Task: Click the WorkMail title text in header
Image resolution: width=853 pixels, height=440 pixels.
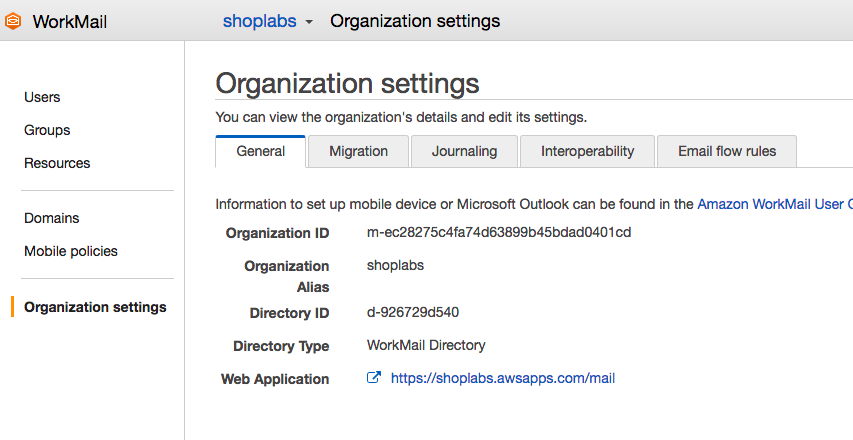Action: [70, 22]
